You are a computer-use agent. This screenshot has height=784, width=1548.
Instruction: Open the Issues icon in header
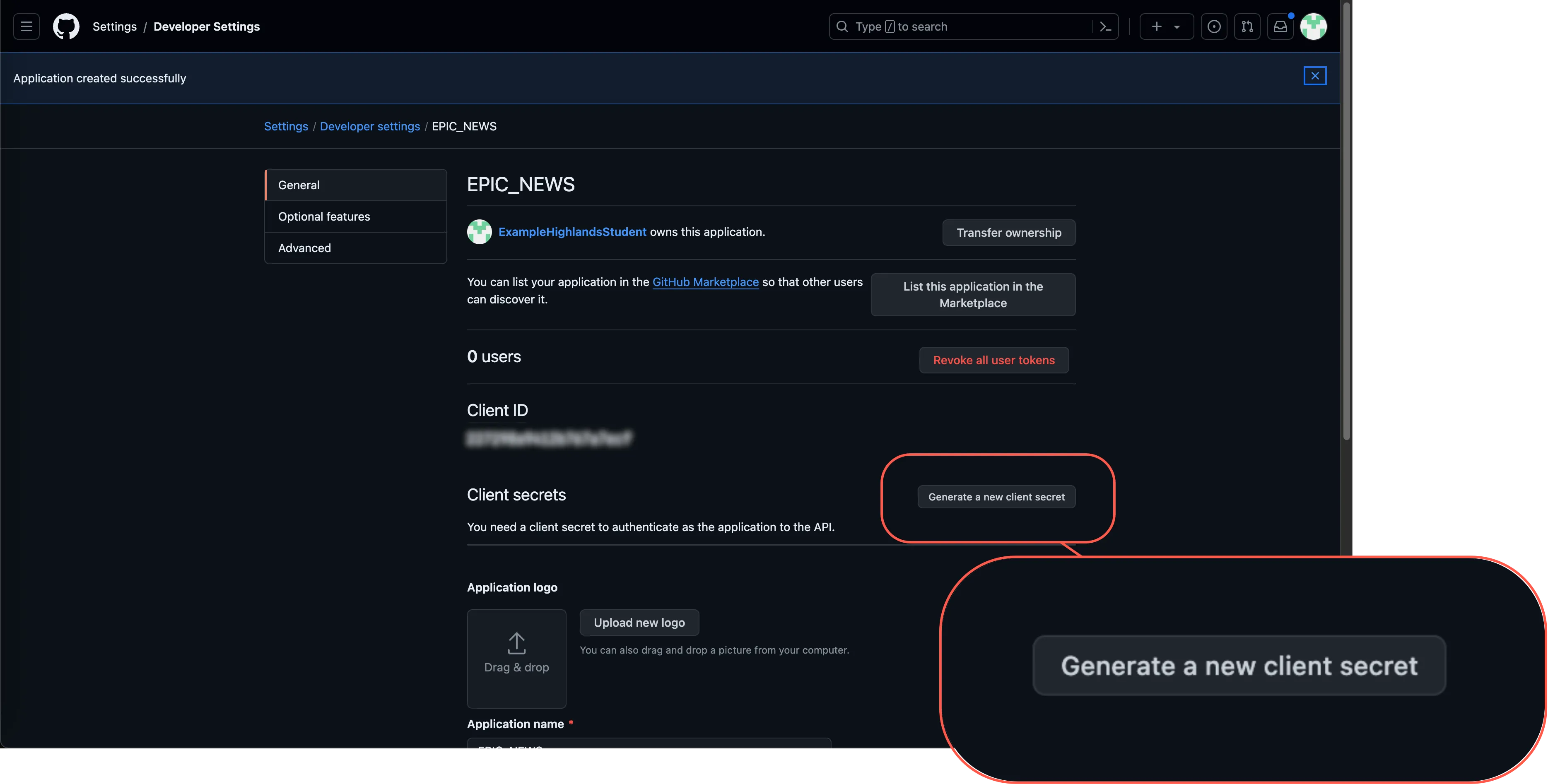click(x=1214, y=26)
